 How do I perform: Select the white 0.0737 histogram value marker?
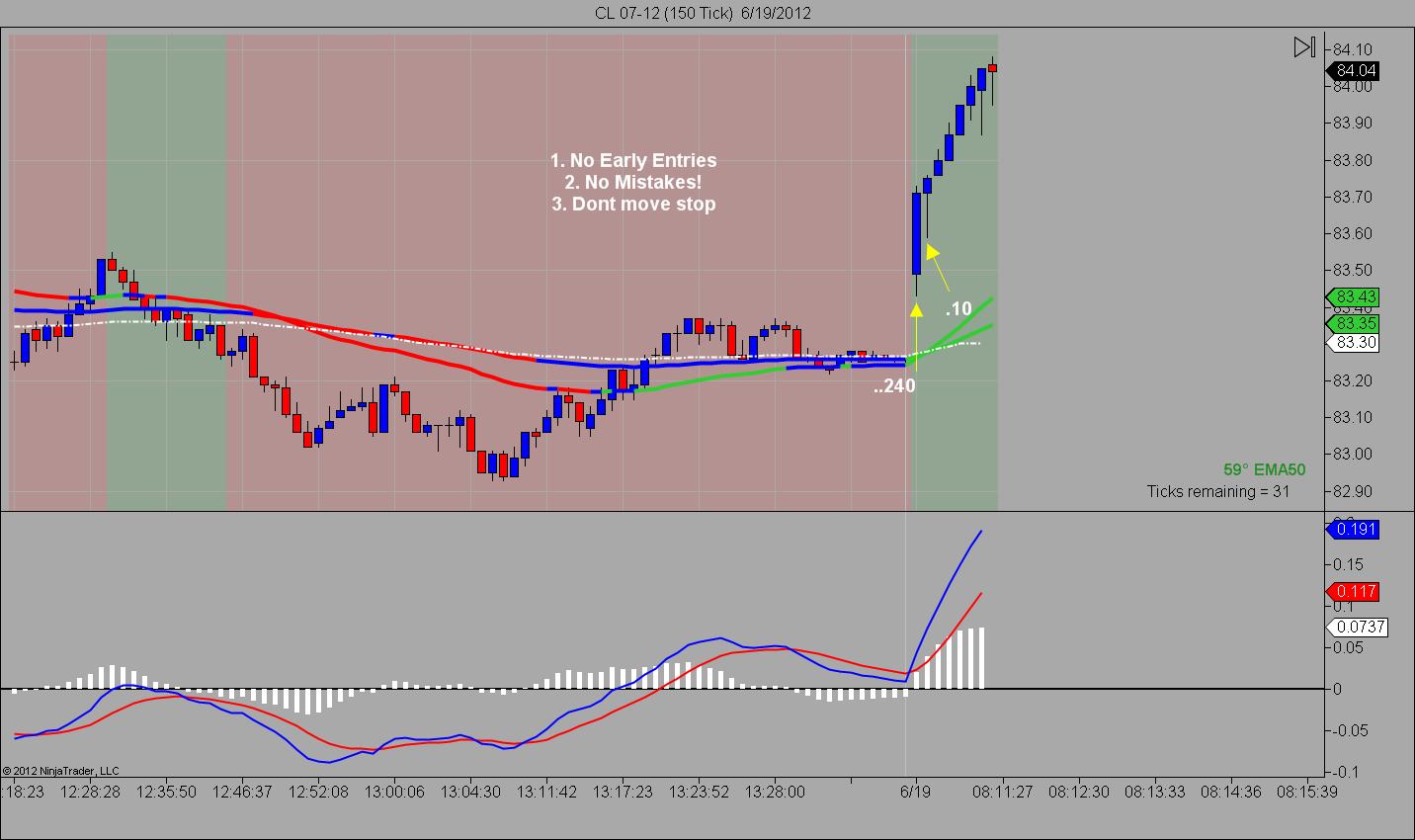tap(1356, 628)
